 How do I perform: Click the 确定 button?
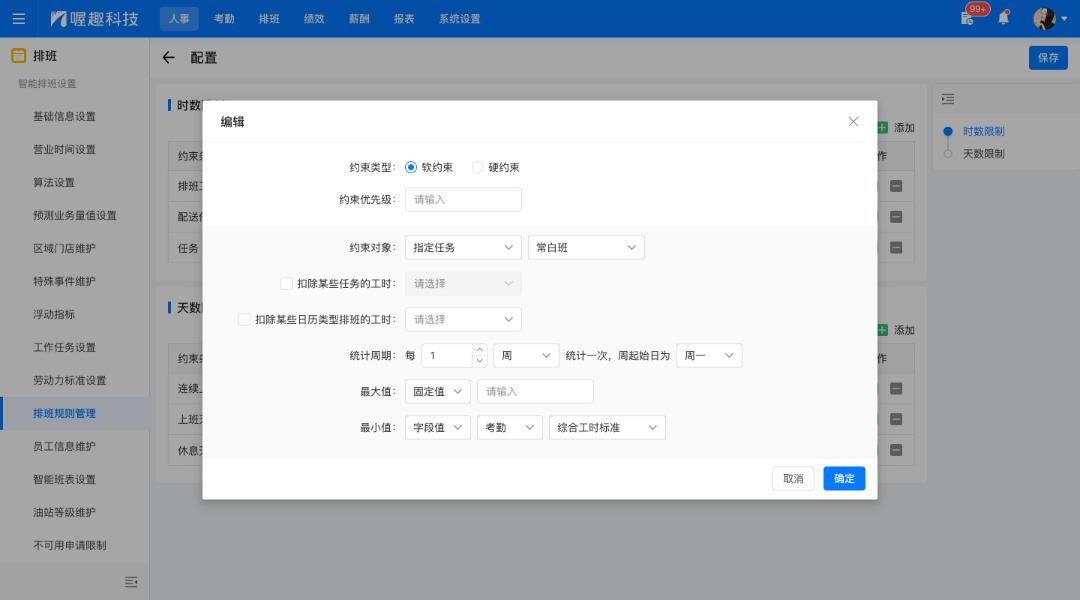844,478
